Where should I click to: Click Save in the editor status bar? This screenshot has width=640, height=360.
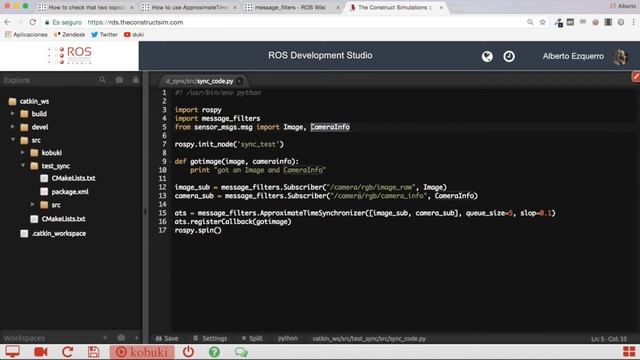point(167,338)
